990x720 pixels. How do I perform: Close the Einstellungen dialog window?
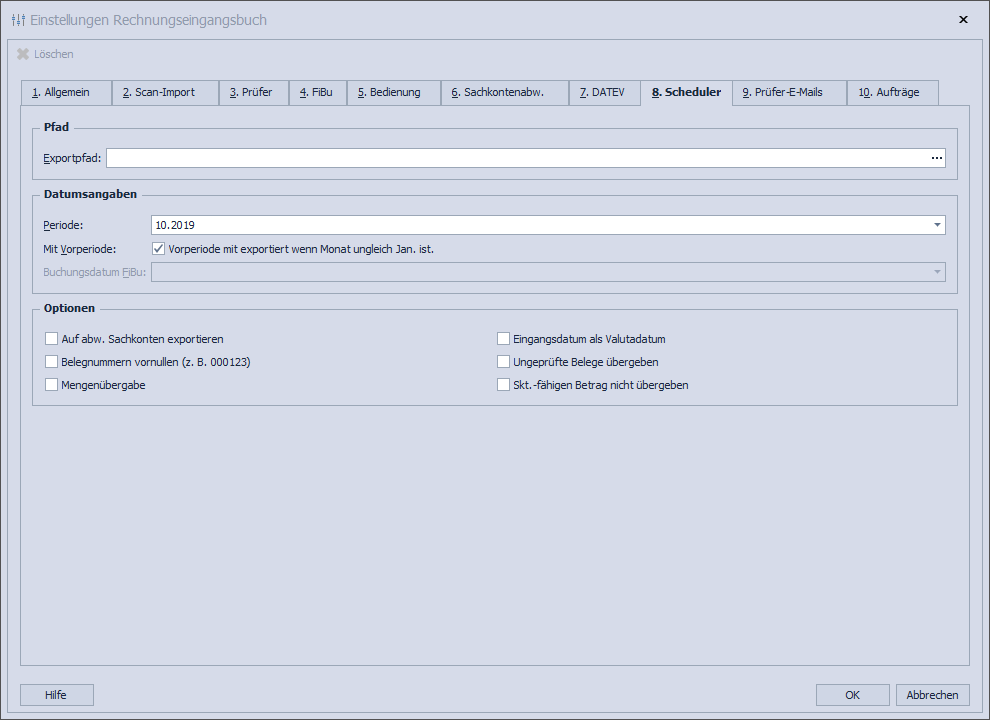[x=963, y=20]
